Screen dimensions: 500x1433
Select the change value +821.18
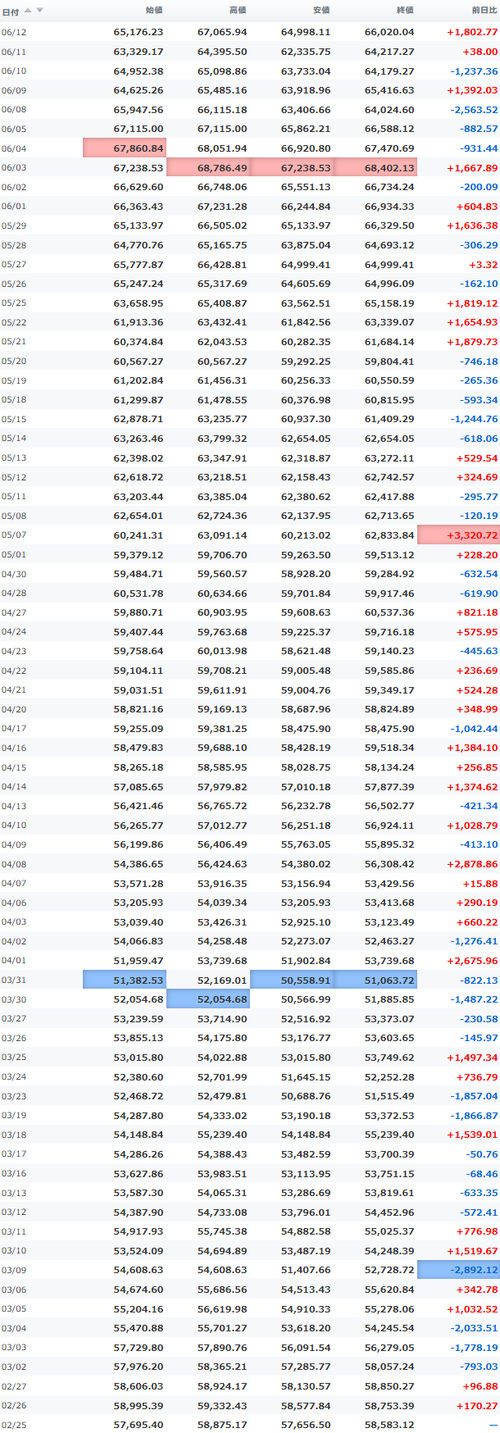[x=477, y=613]
